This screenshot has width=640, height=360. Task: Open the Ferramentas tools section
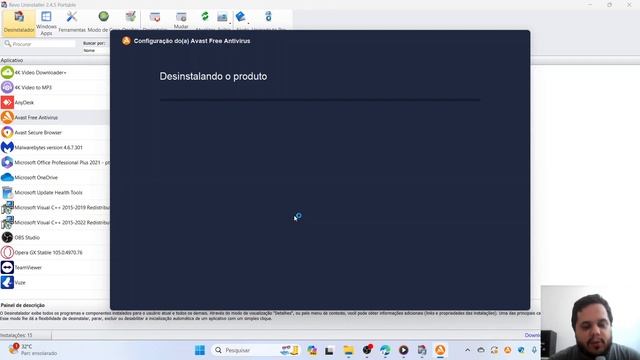click(x=72, y=22)
